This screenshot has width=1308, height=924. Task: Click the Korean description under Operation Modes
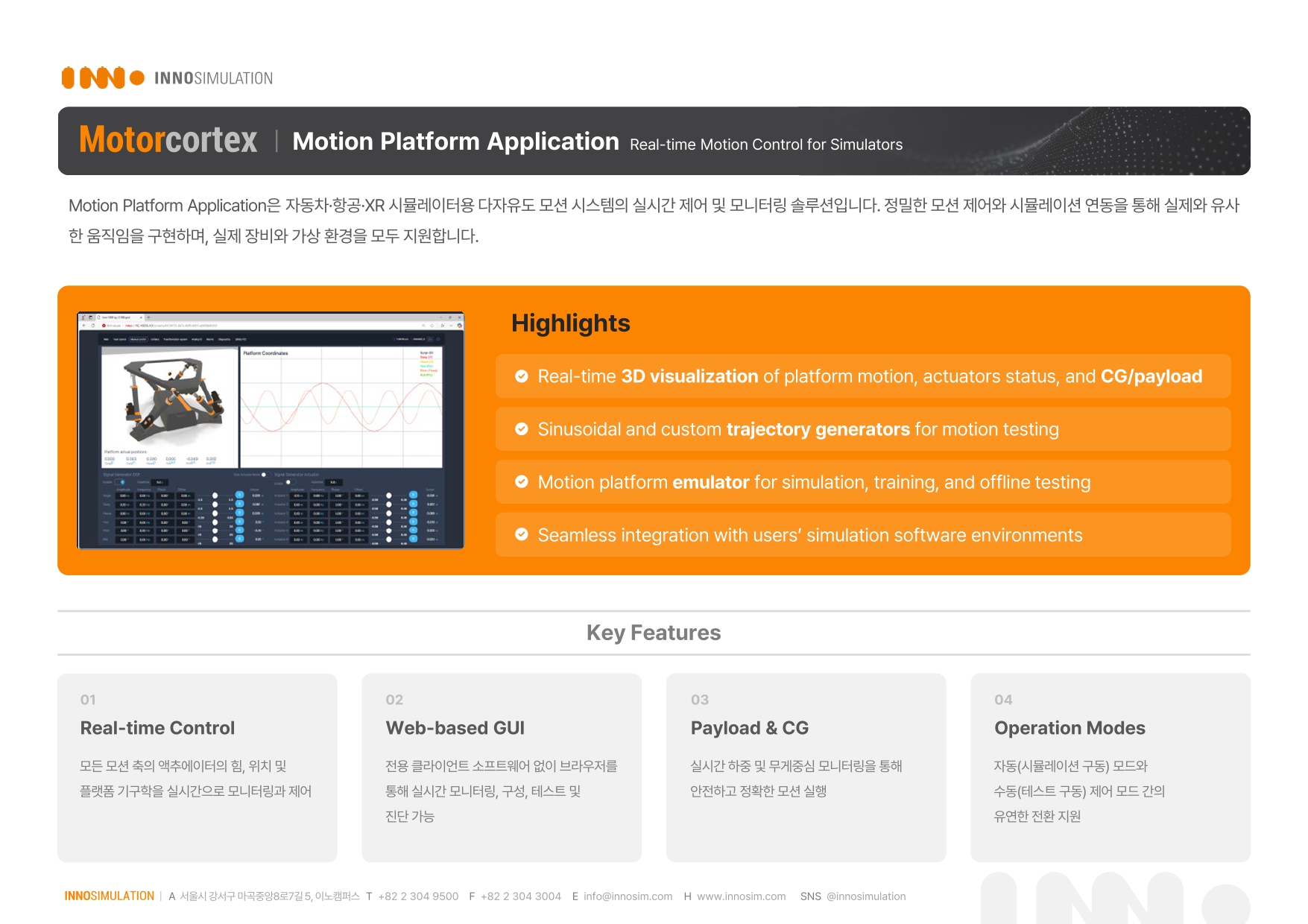[x=1079, y=791]
